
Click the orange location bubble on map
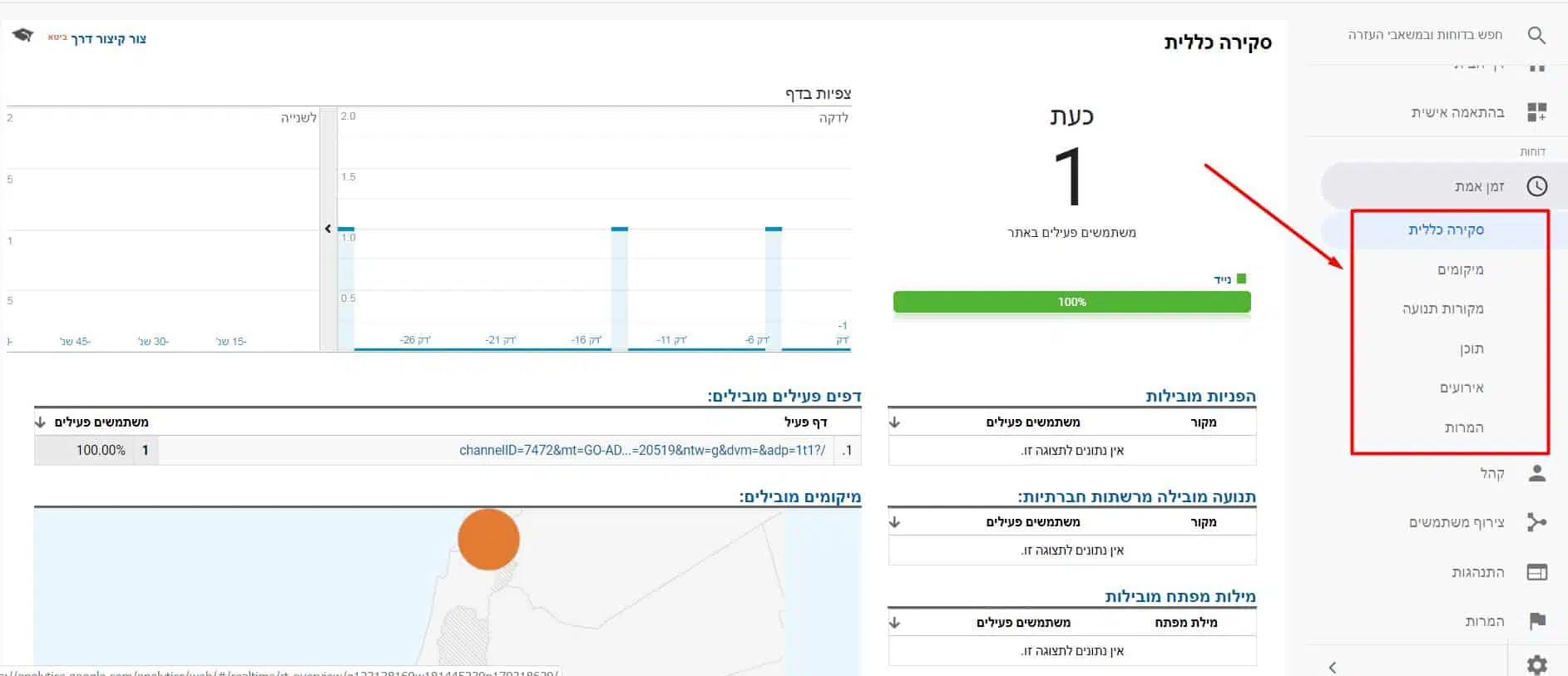tap(488, 540)
